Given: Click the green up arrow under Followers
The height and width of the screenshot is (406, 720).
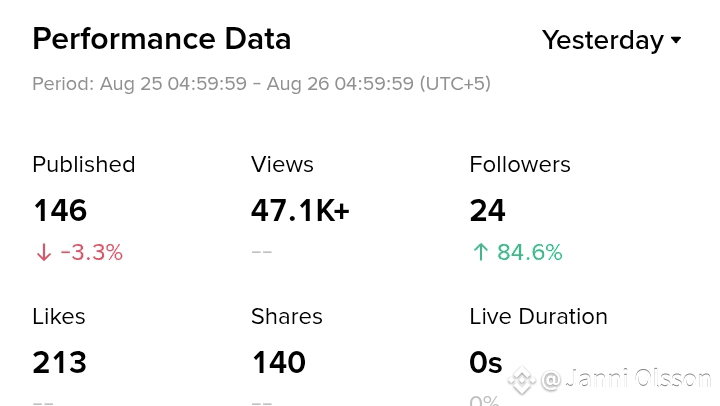Looking at the screenshot, I should pyautogui.click(x=481, y=252).
